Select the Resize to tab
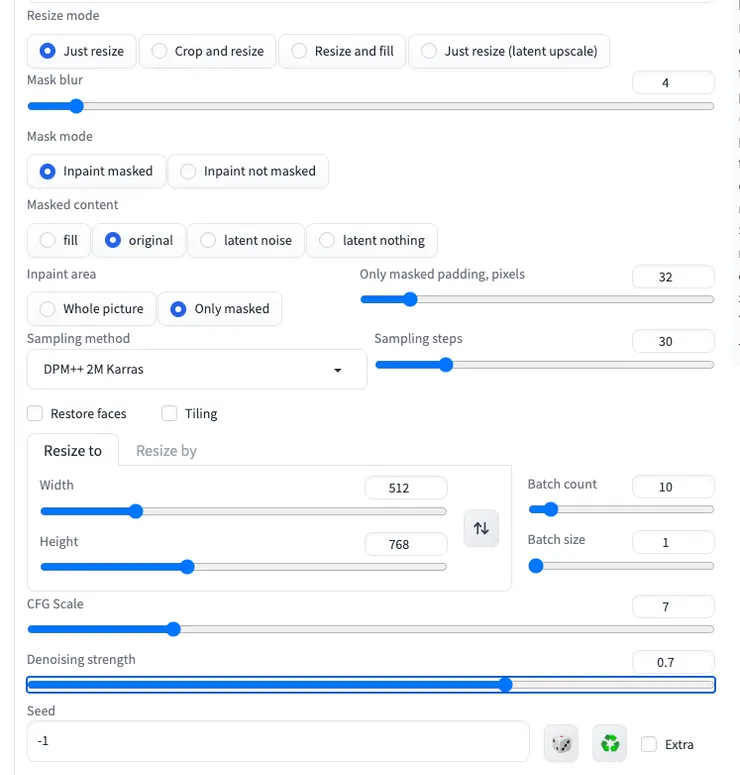The image size is (740, 775). [73, 451]
